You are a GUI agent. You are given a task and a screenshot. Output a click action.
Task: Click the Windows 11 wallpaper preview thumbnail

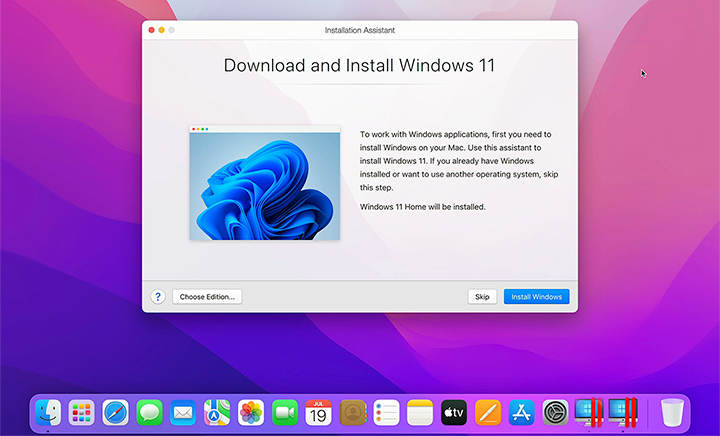(265, 183)
